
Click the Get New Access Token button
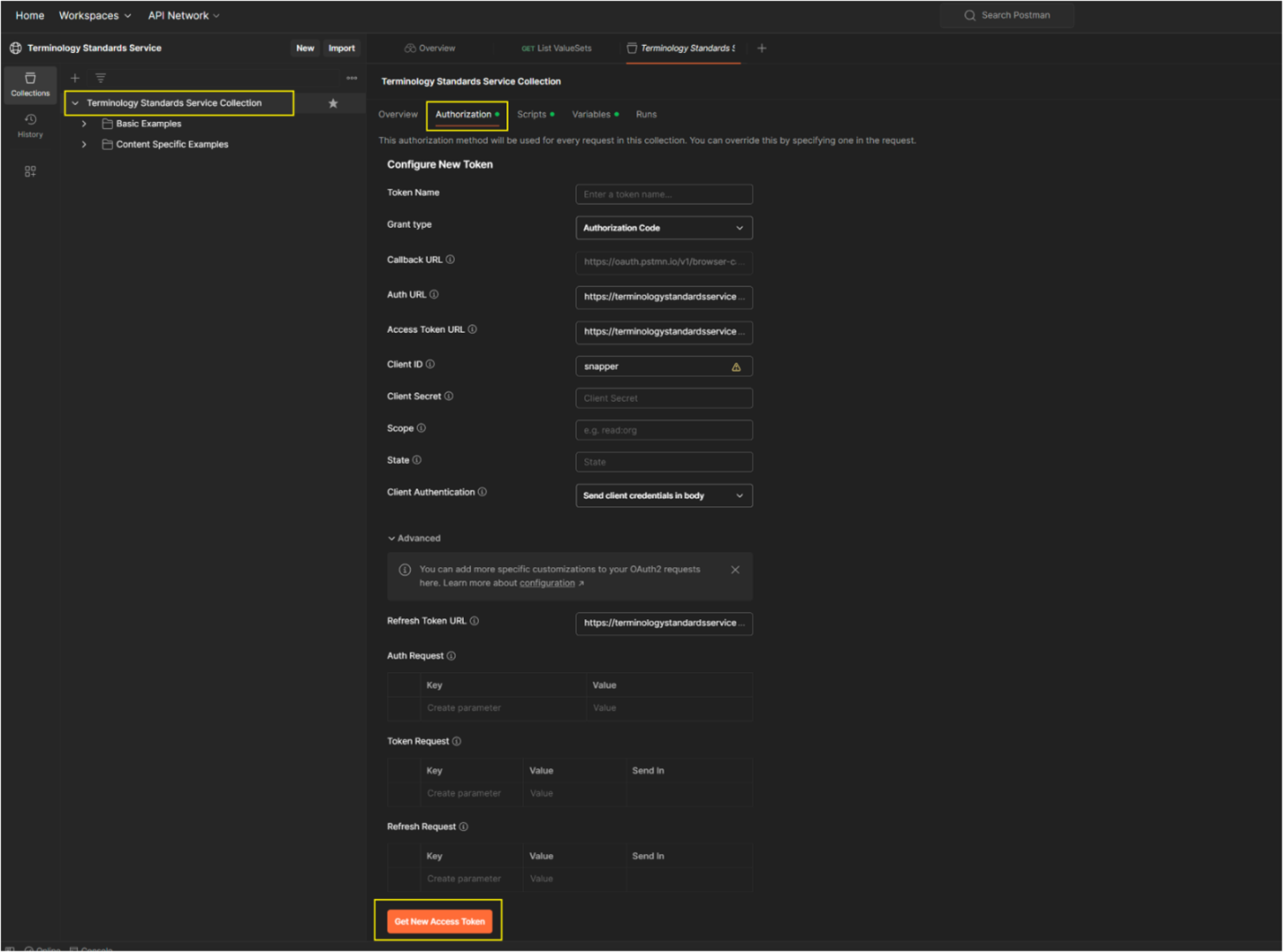point(440,921)
